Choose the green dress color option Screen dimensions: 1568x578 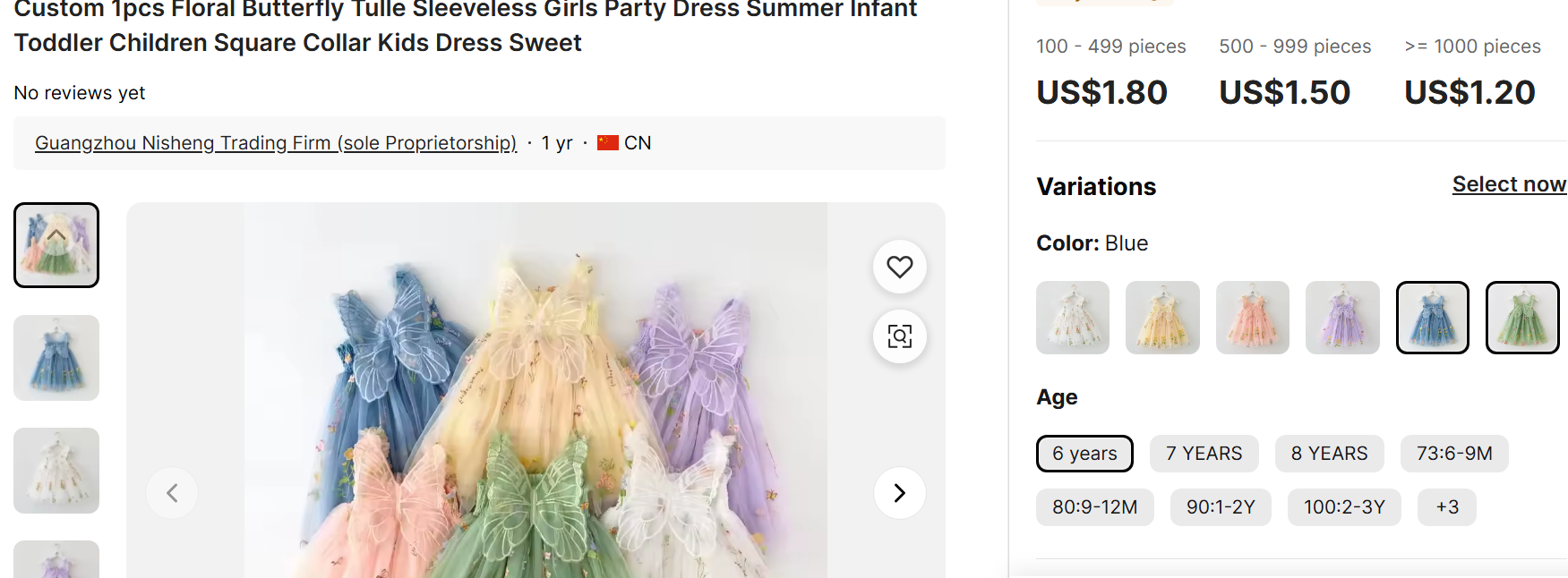click(x=1521, y=318)
